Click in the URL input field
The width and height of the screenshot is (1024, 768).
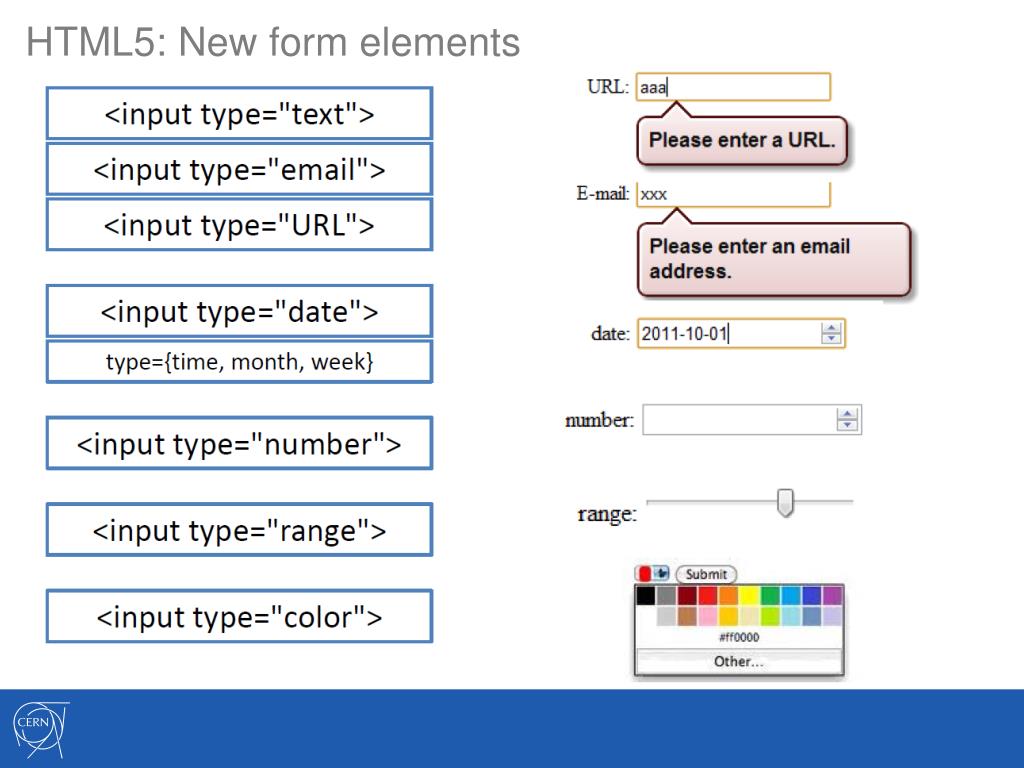[x=733, y=87]
